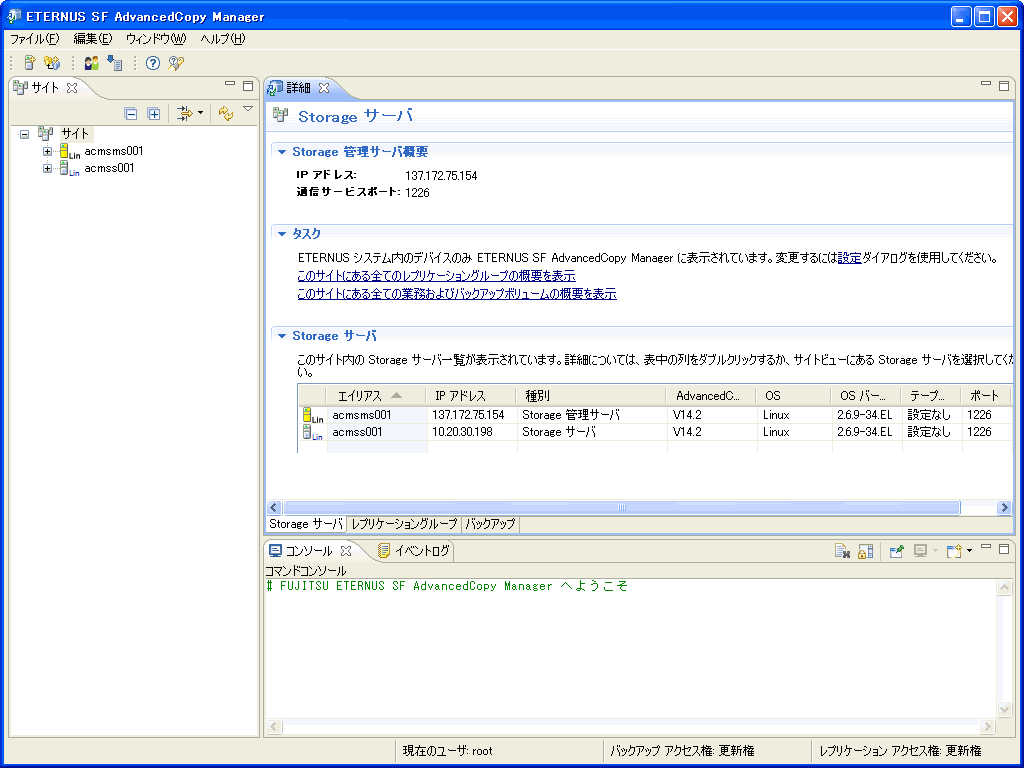
Task: Maximize the 詳細 panel
Action: [x=1004, y=86]
